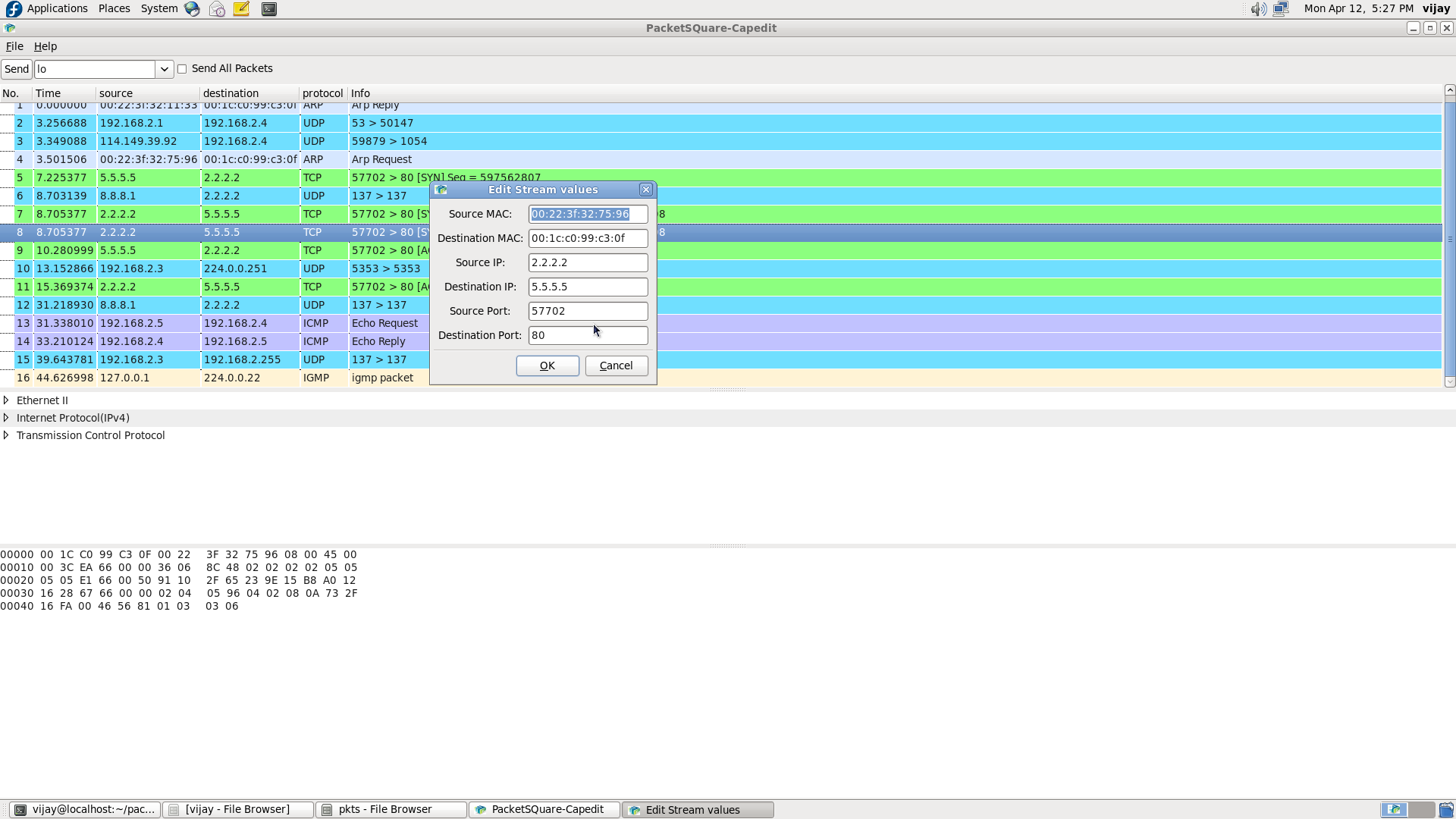Viewport: 1456px width, 819px height.
Task: Expand the Ethernet II tree node
Action: [x=6, y=400]
